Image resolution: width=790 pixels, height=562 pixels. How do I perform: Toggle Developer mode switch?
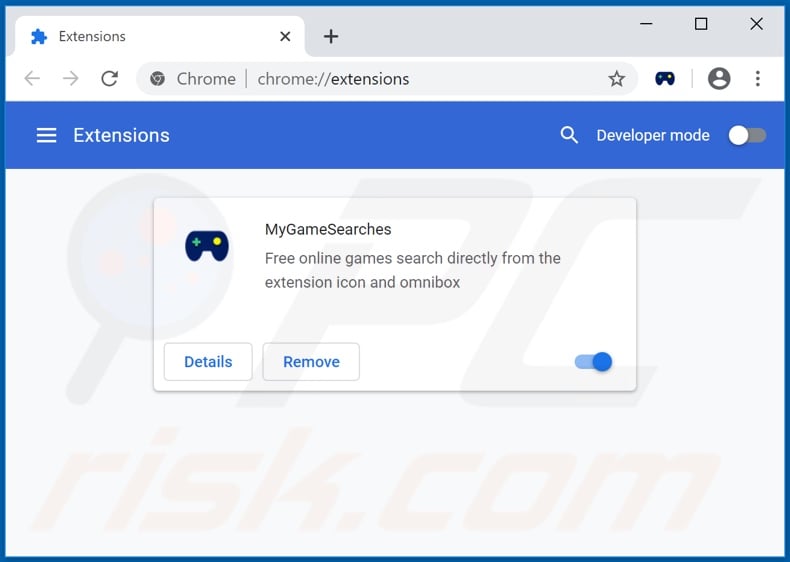click(x=747, y=135)
